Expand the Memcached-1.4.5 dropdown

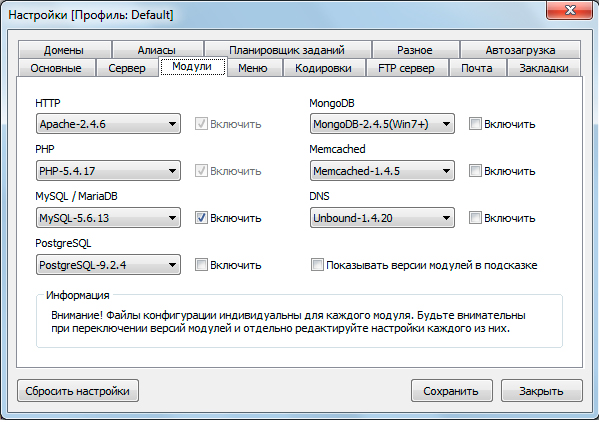click(x=382, y=171)
